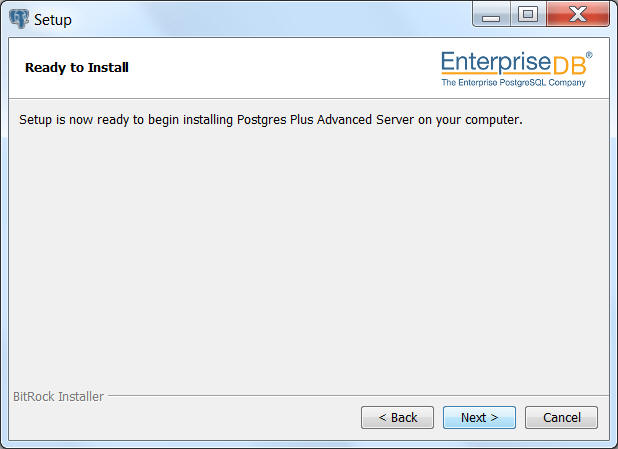Click the BitRock Installer label
The width and height of the screenshot is (618, 449).
point(58,396)
